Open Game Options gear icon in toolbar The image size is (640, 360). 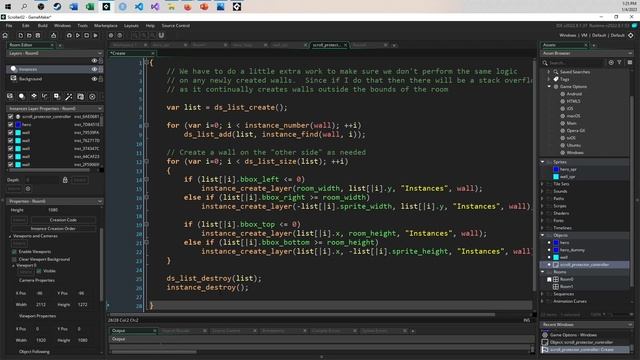pos(111,36)
